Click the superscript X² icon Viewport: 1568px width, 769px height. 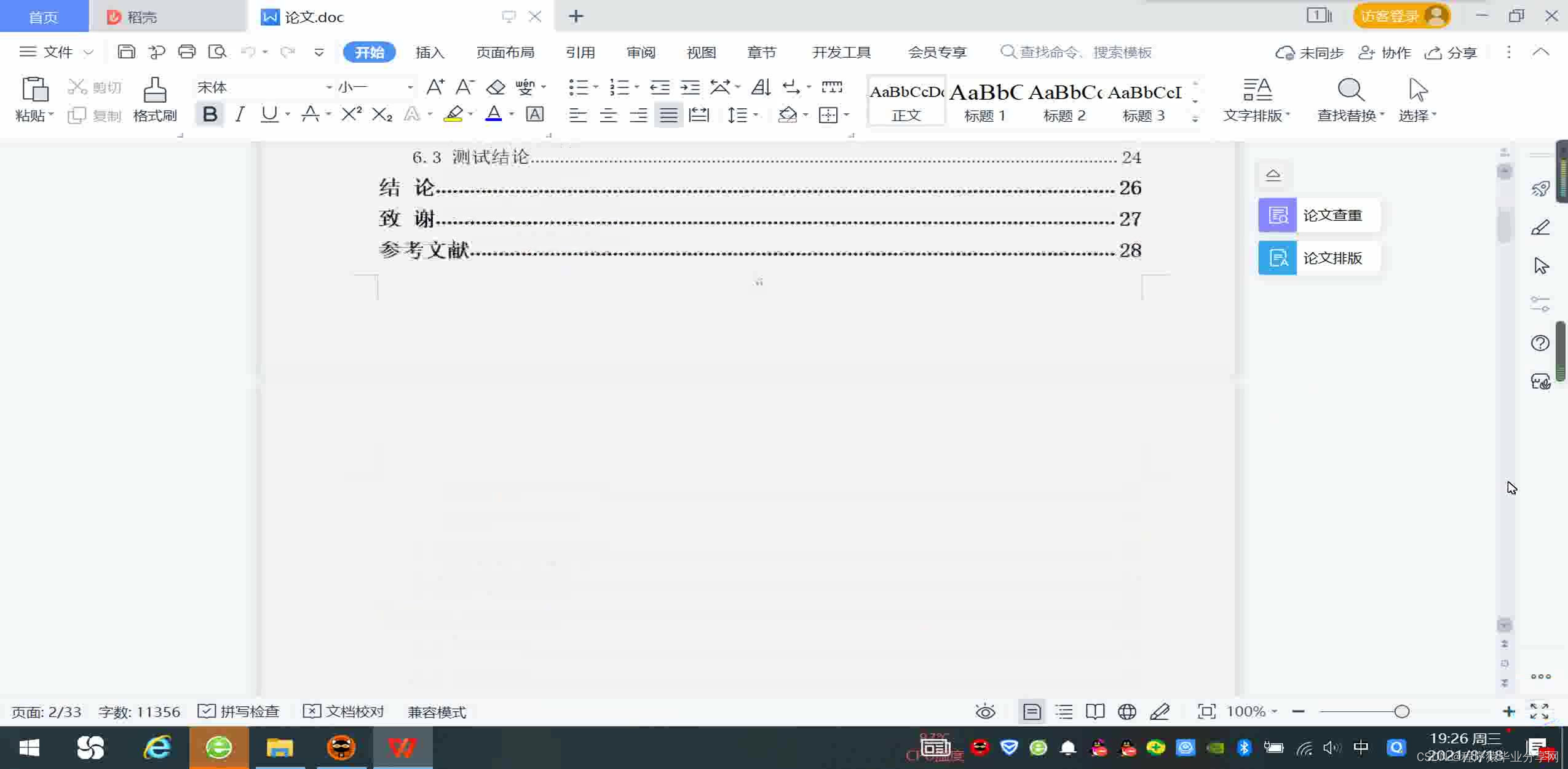[x=351, y=114]
